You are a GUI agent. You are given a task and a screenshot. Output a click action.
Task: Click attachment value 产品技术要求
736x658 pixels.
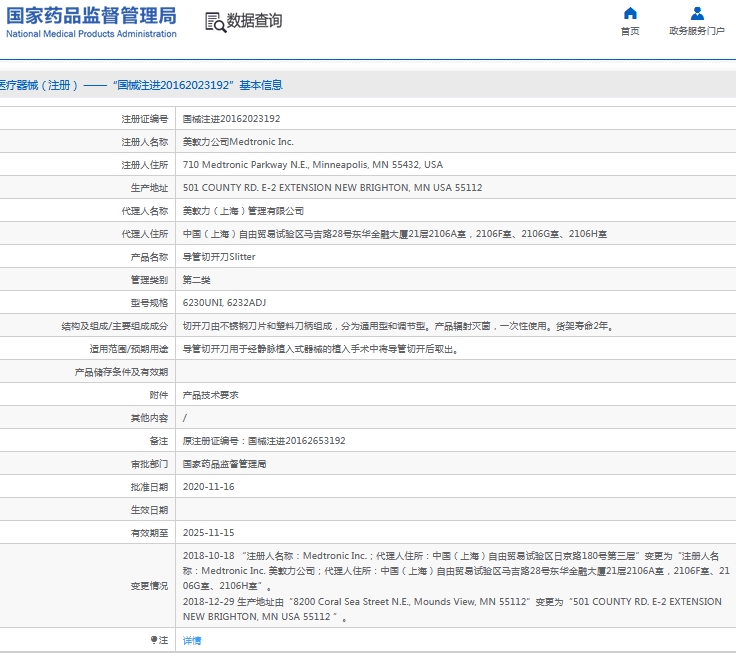point(210,395)
